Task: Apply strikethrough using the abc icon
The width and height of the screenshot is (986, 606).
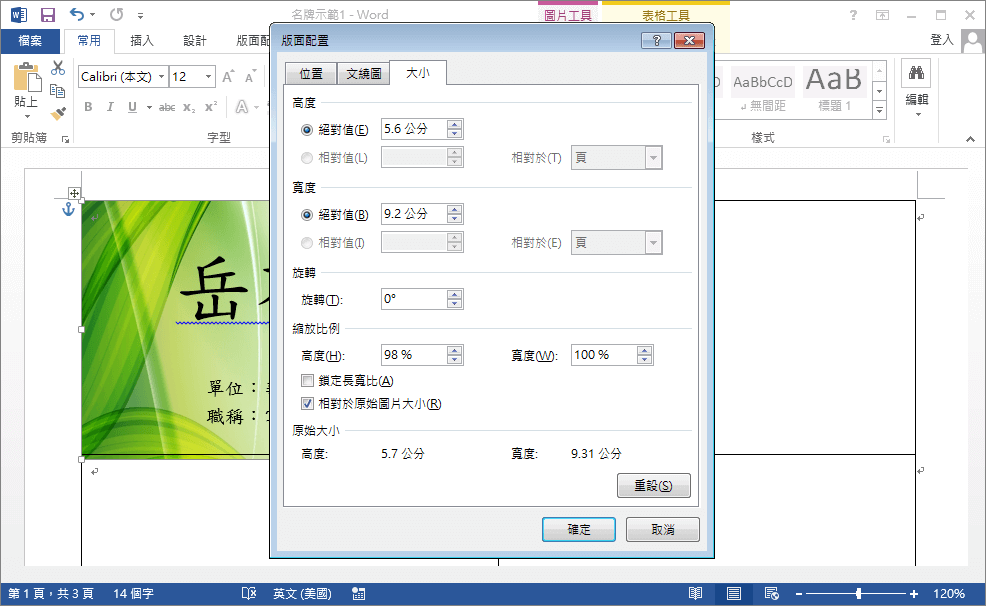Action: (168, 107)
